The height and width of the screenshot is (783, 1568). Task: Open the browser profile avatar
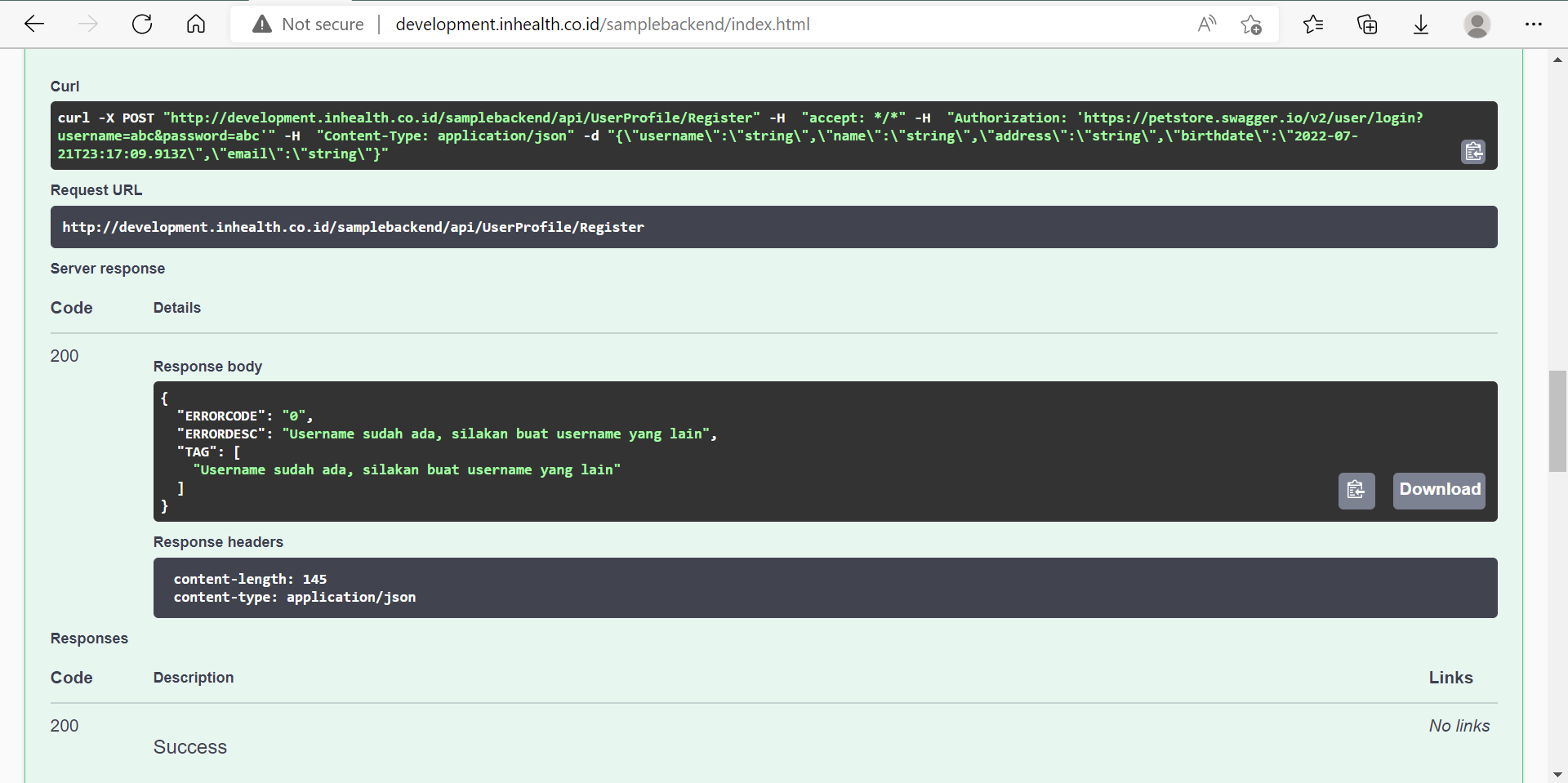(x=1477, y=24)
